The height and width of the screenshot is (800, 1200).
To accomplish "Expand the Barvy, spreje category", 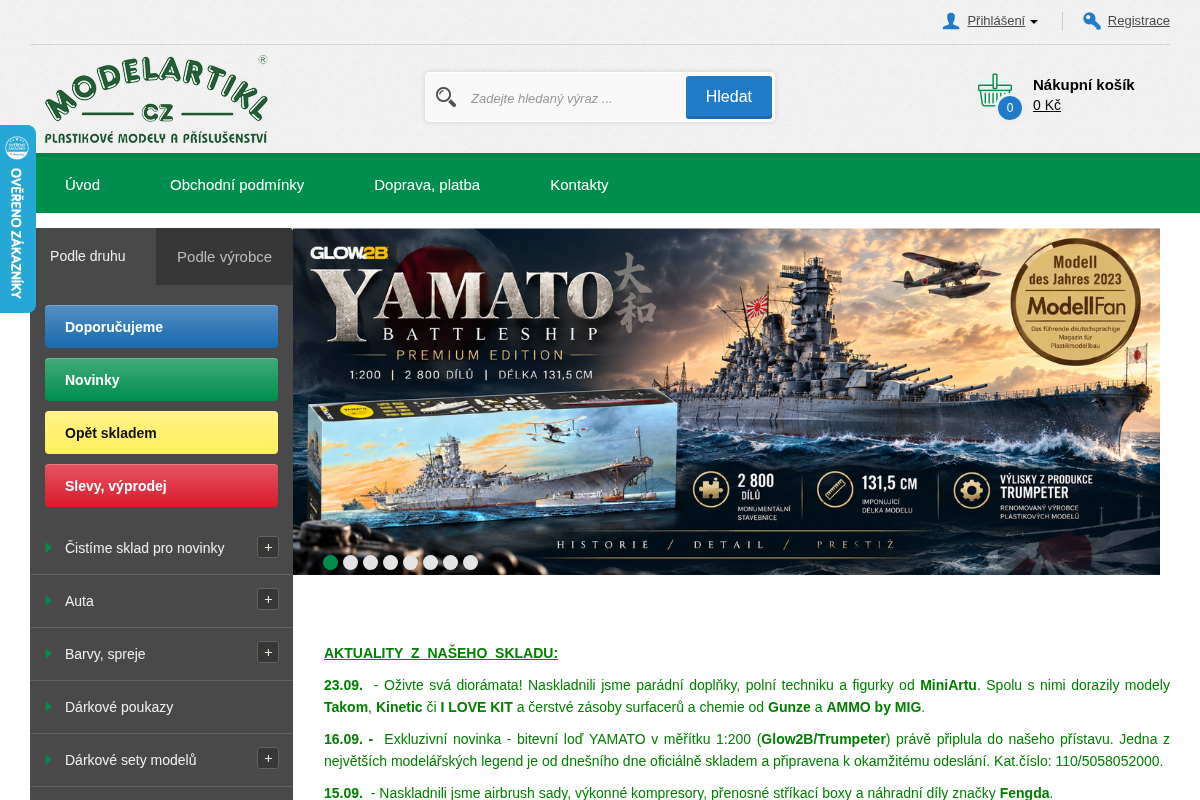I will click(268, 652).
